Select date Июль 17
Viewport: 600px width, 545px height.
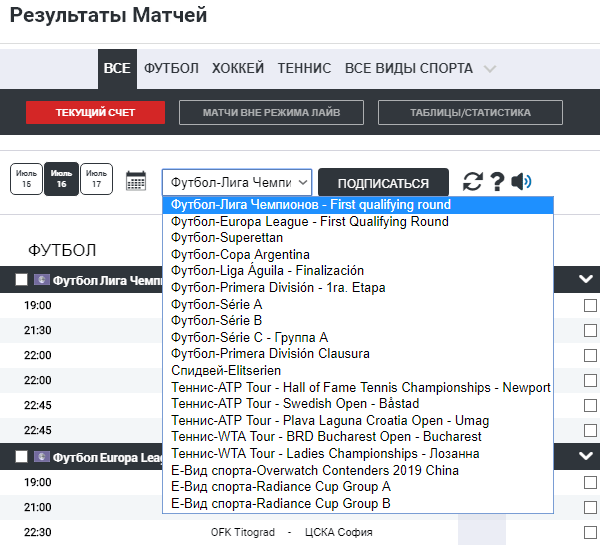tap(96, 179)
